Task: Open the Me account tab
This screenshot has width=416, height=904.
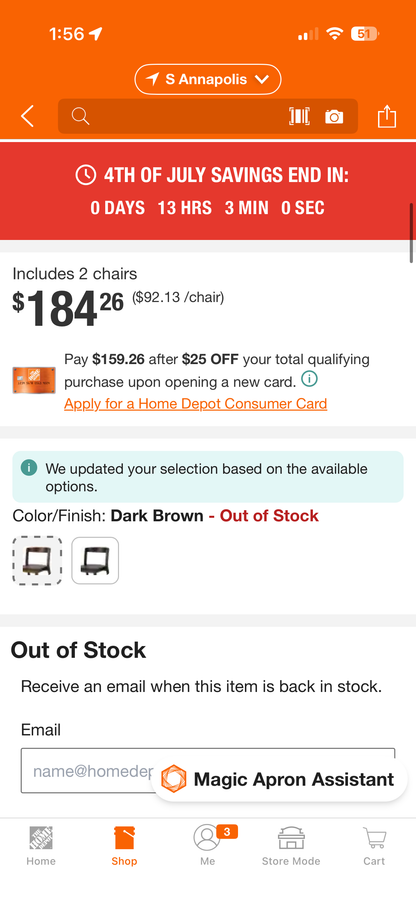Action: point(208,846)
